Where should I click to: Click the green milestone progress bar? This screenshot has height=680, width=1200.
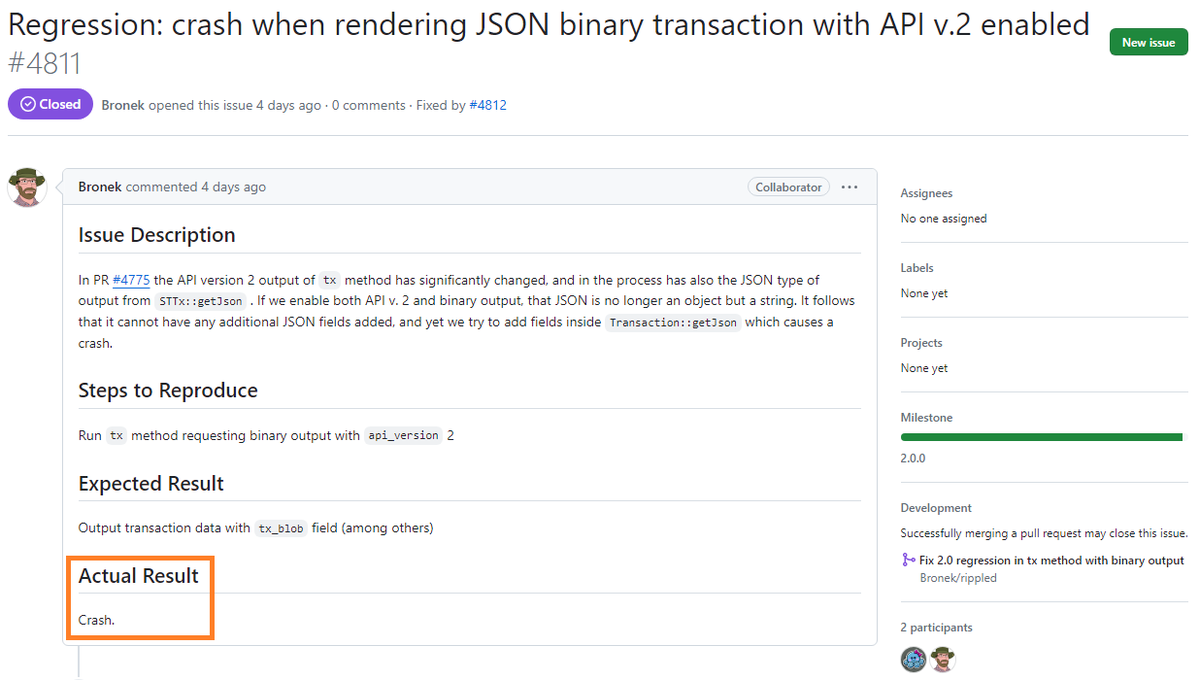click(1042, 437)
